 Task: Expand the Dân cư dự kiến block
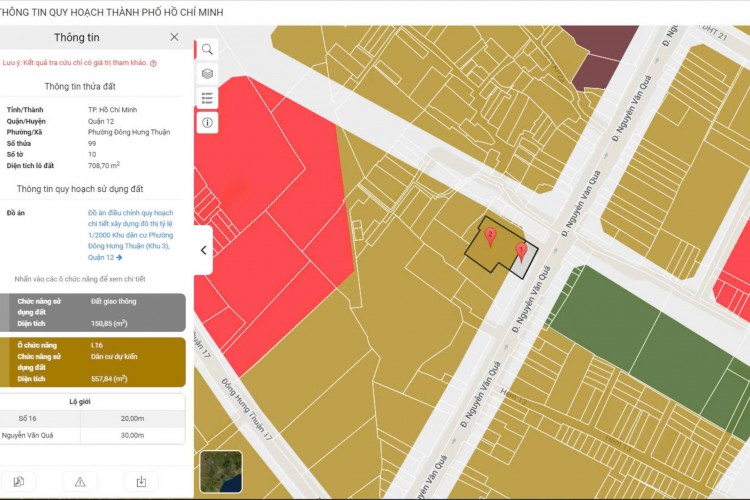tap(92, 361)
